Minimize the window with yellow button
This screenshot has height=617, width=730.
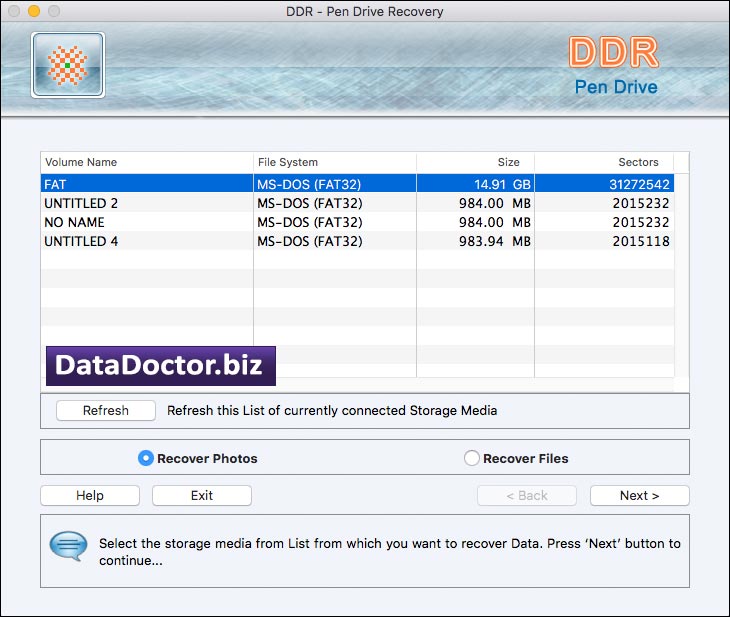pyautogui.click(x=33, y=11)
